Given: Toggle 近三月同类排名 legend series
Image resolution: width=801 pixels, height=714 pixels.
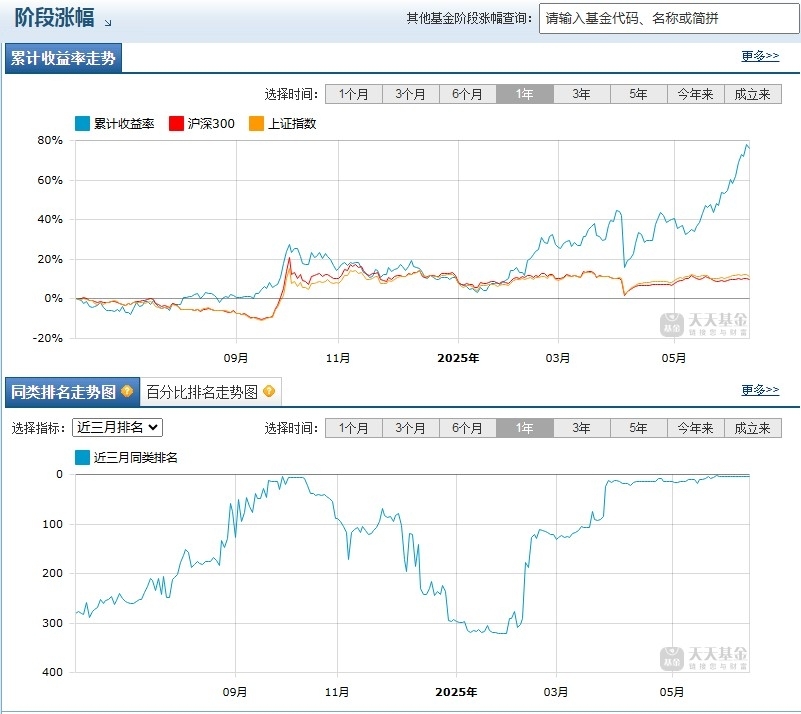Looking at the screenshot, I should 126,457.
